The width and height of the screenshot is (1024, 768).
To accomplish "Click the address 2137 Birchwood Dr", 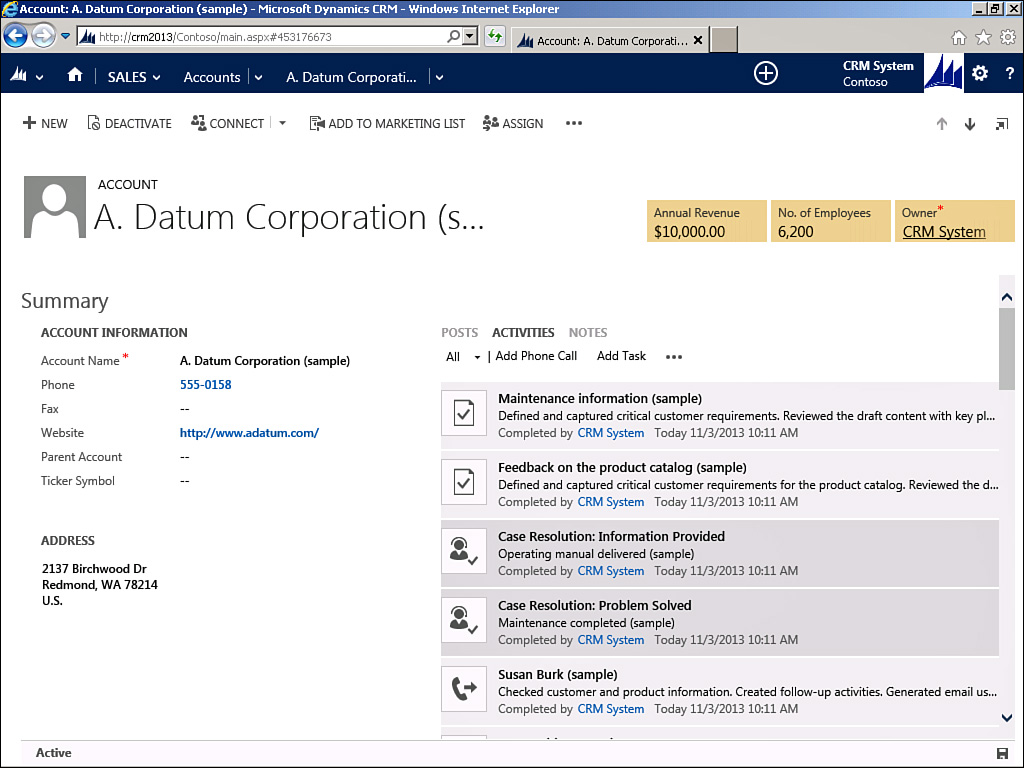I will (x=94, y=569).
